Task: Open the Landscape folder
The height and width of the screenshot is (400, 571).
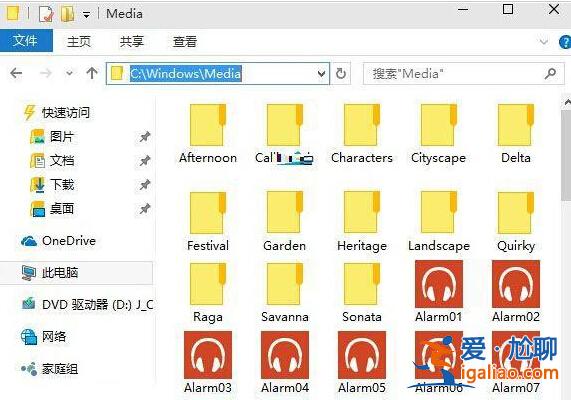Action: [x=438, y=221]
